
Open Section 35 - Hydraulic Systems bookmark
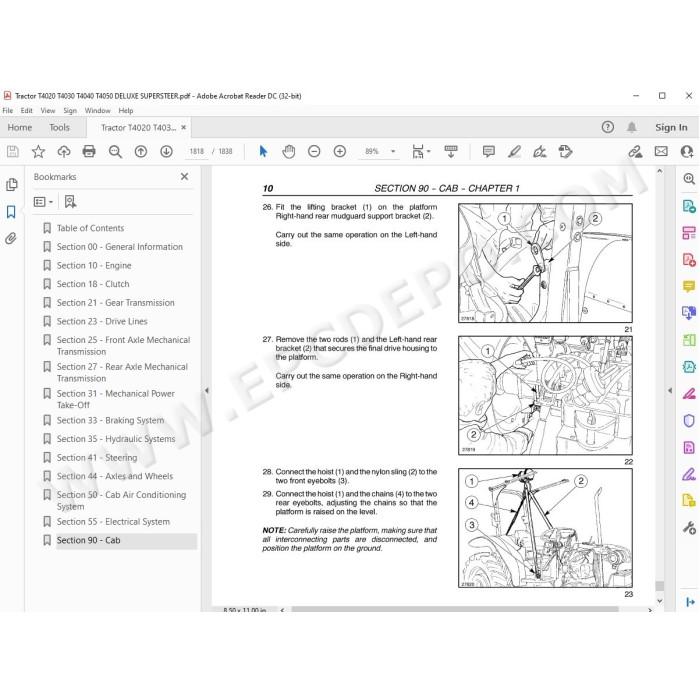pos(116,439)
